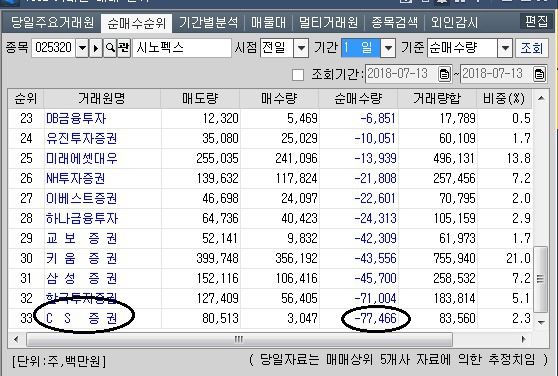Click the sell volume value 399,748
This screenshot has width=558, height=376.
217,258
